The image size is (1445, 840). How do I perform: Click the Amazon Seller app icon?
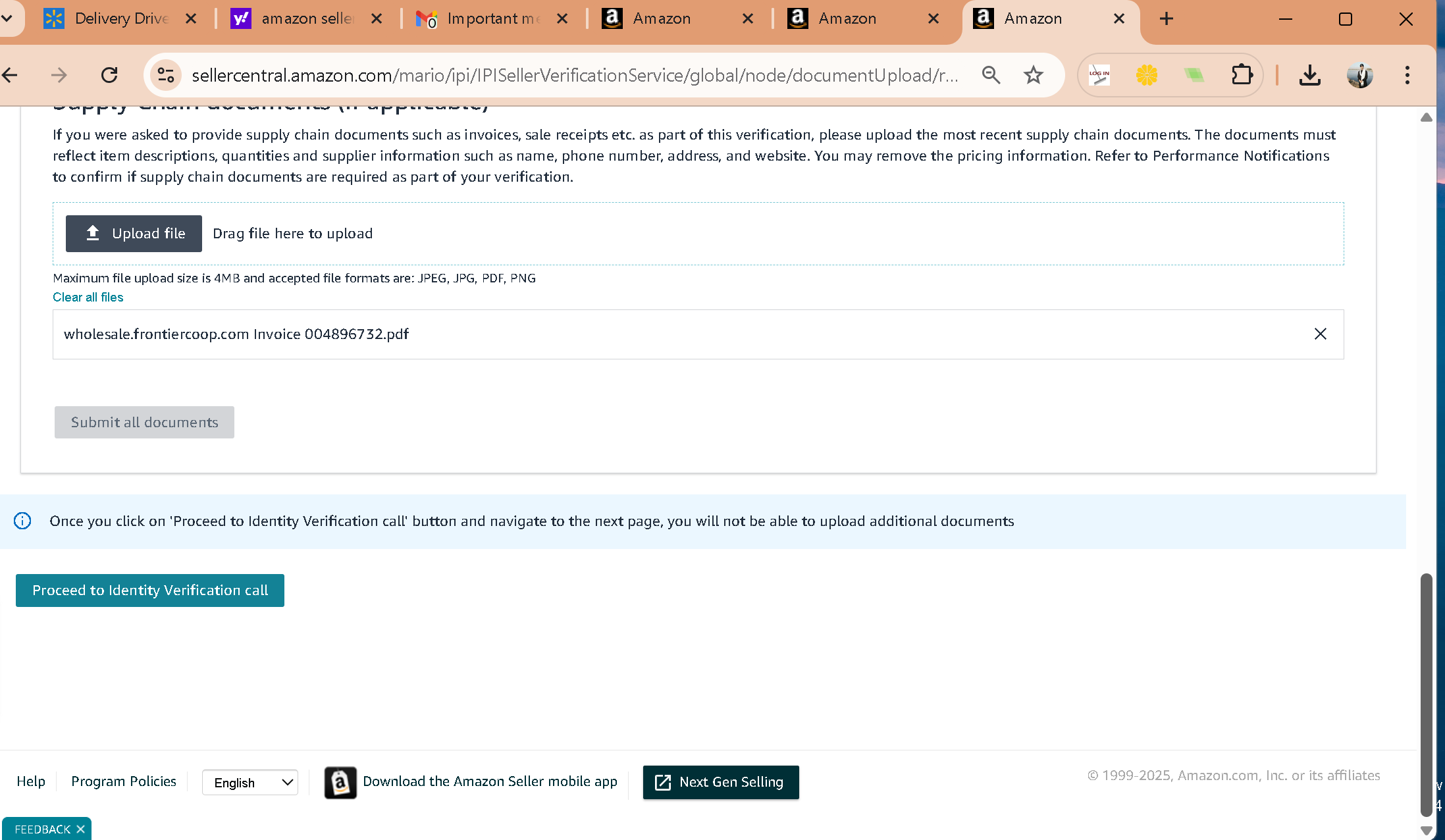point(340,783)
